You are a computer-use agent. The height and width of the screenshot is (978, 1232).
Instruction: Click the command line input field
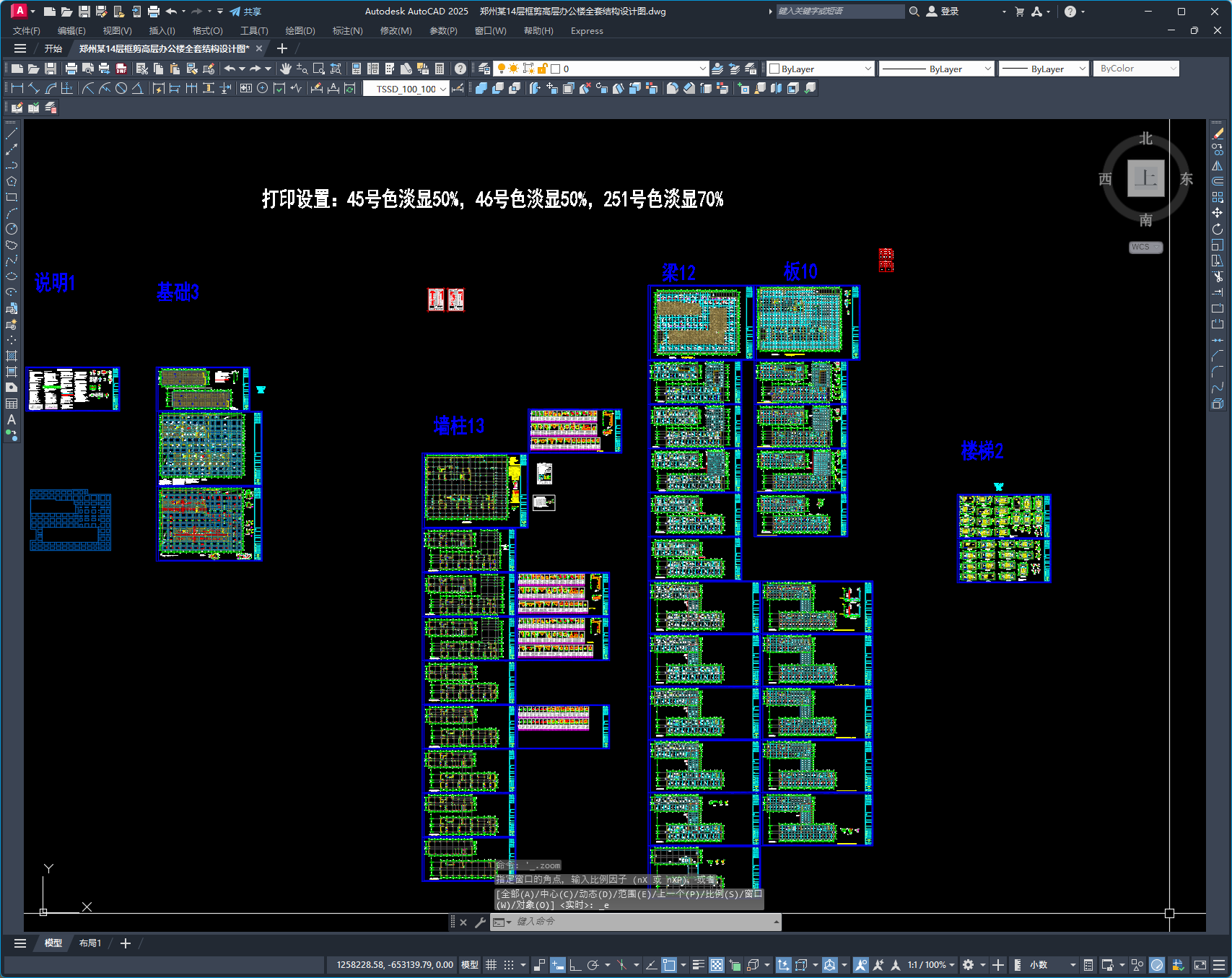[644, 922]
